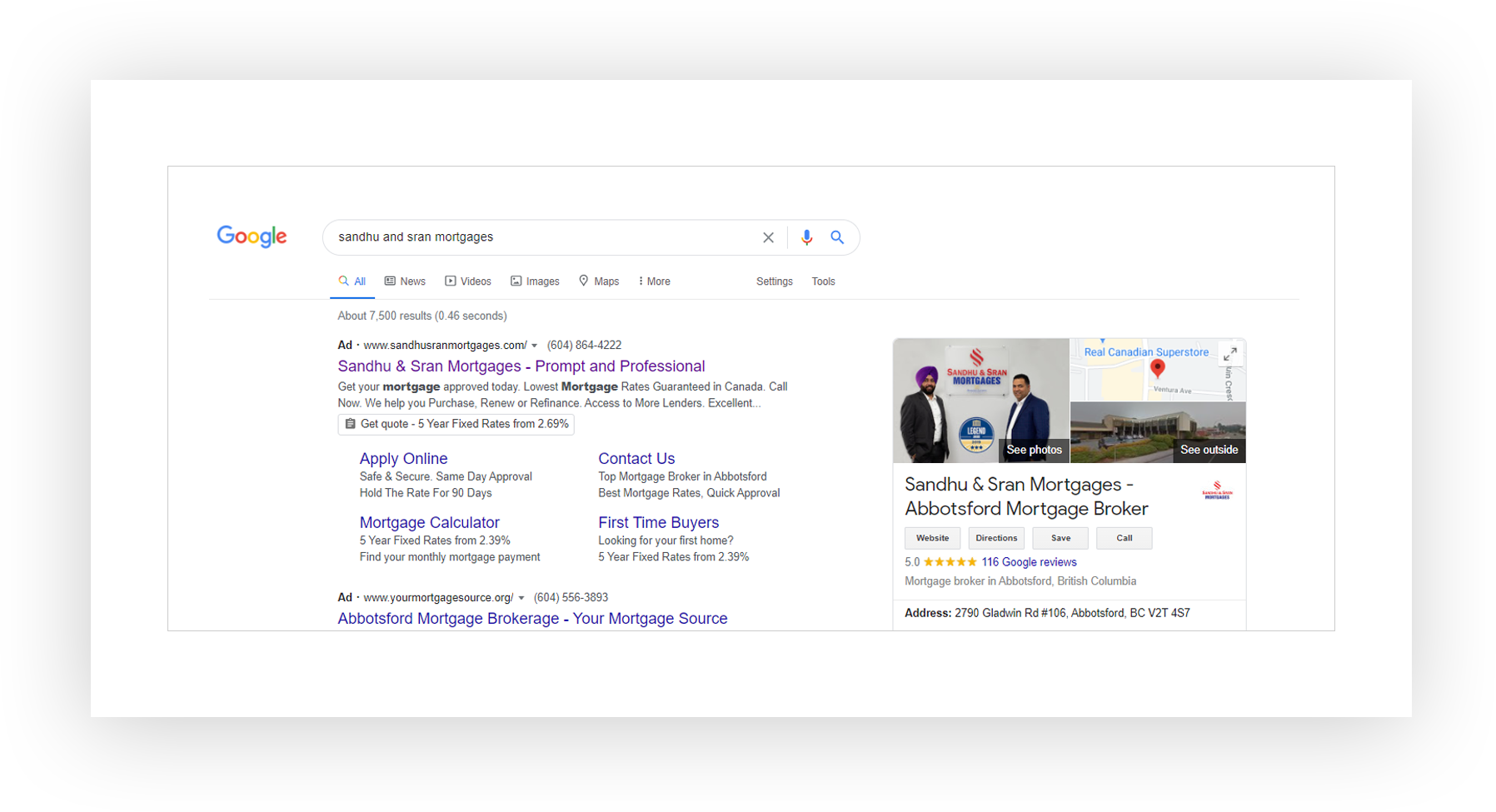Open the More menu
The width and height of the screenshot is (1496, 812).
pyautogui.click(x=654, y=281)
